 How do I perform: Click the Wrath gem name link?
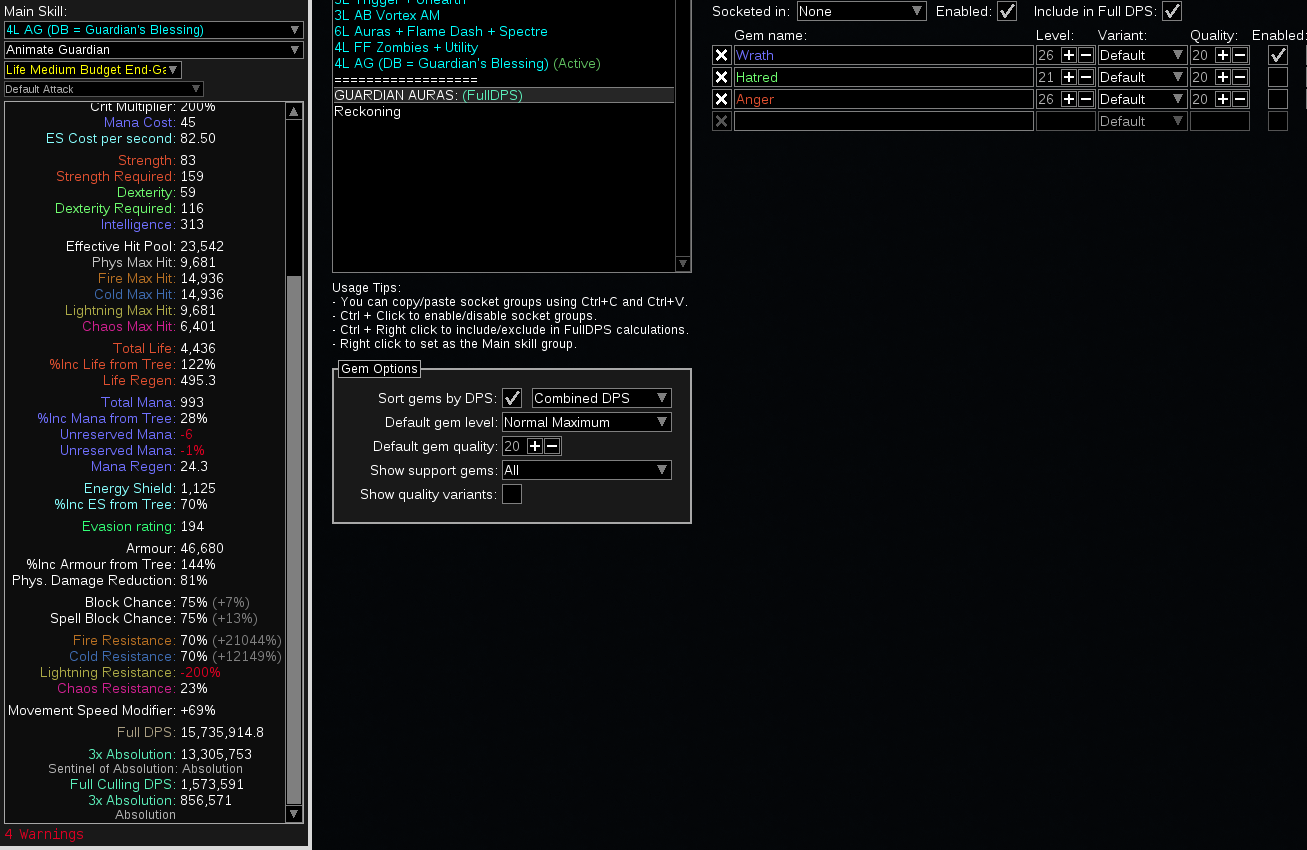(x=756, y=55)
